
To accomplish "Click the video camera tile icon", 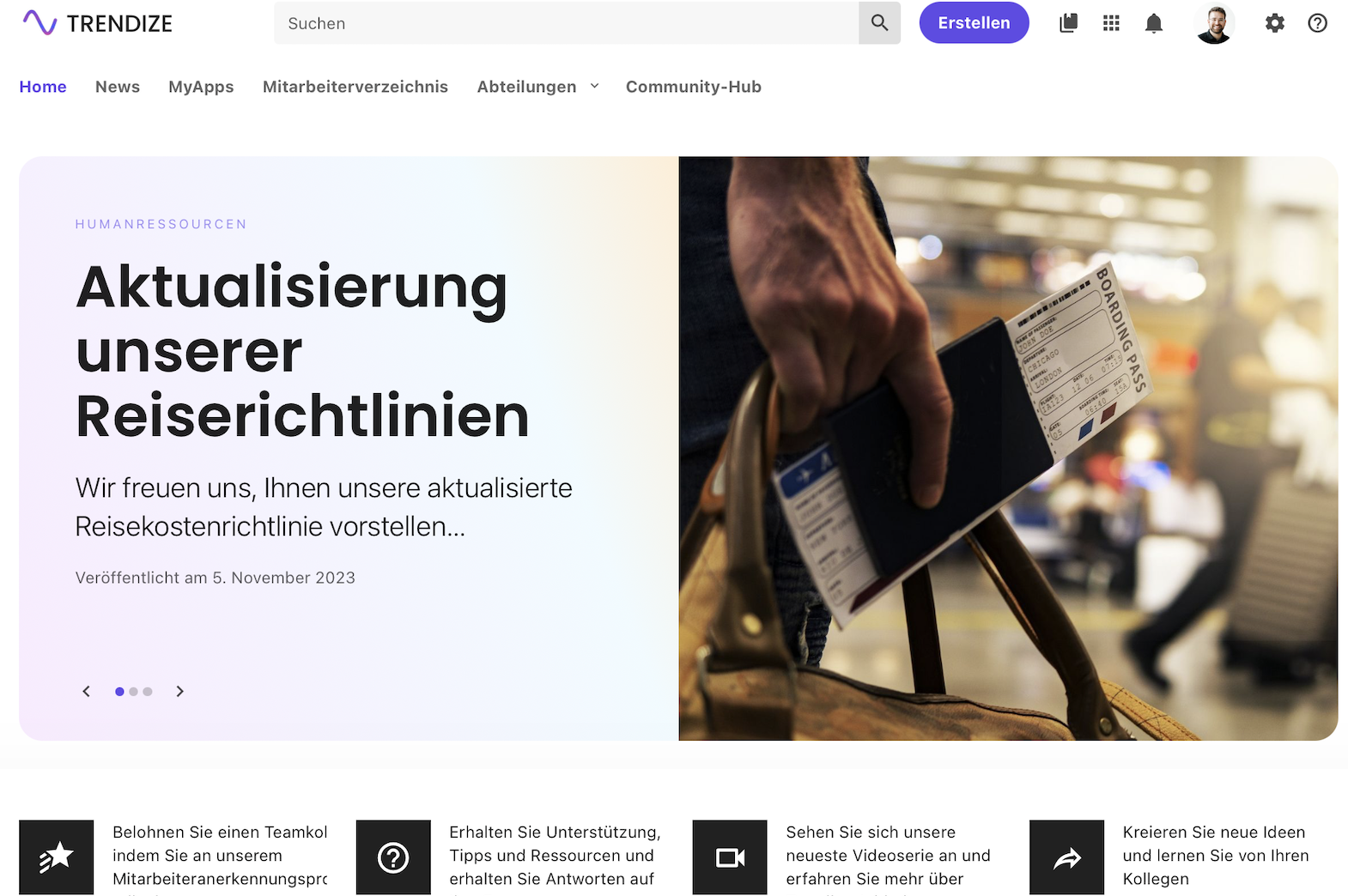I will 730,857.
